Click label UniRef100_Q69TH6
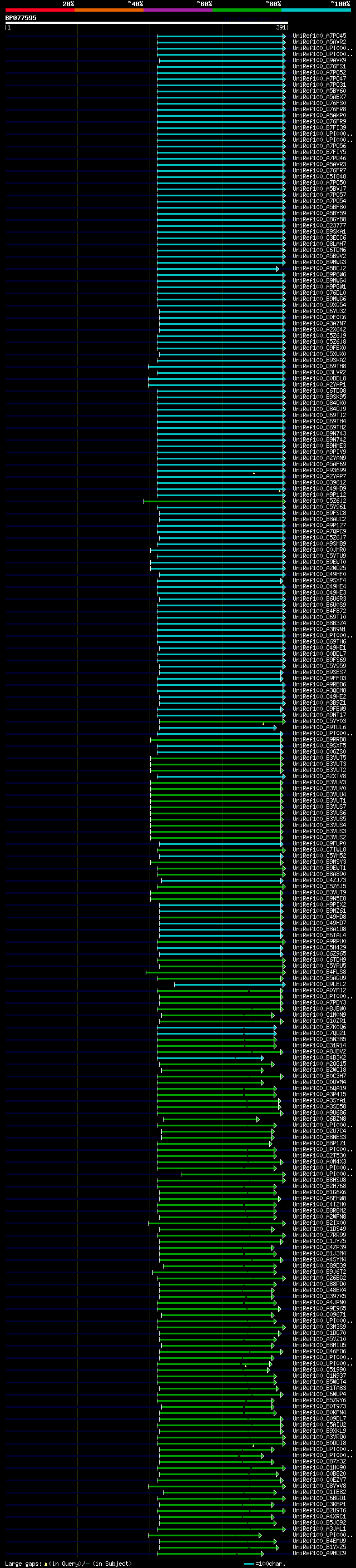Viewport: 356px width, 1568px height. tap(319, 641)
